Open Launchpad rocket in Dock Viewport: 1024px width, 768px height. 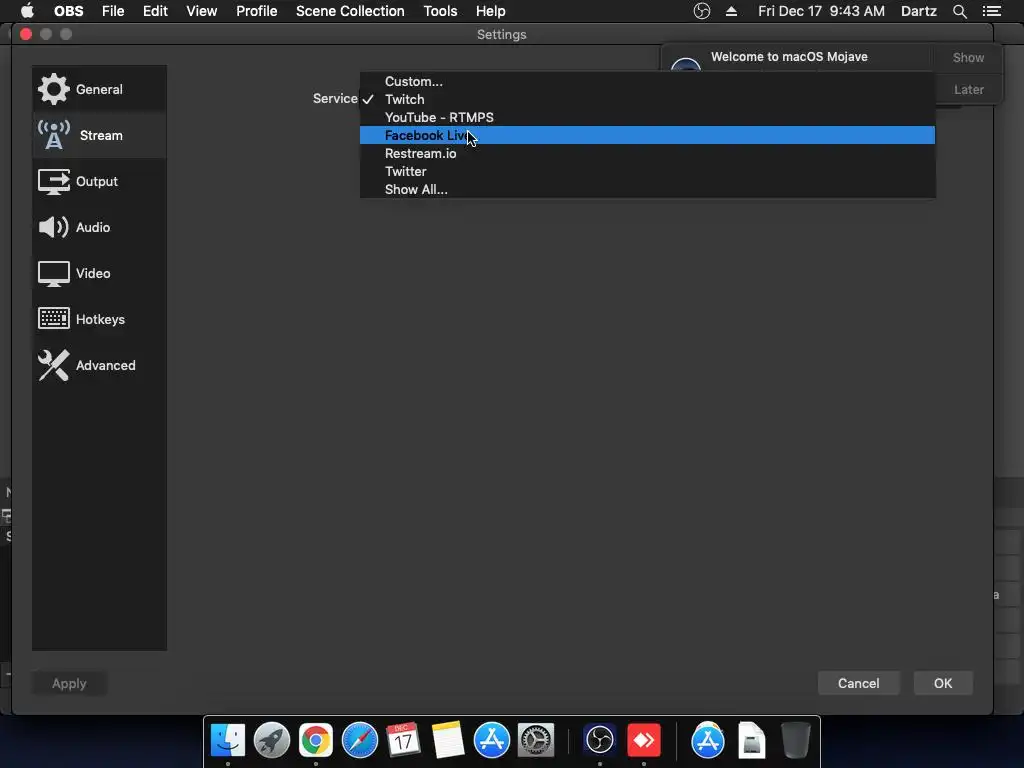tap(272, 740)
